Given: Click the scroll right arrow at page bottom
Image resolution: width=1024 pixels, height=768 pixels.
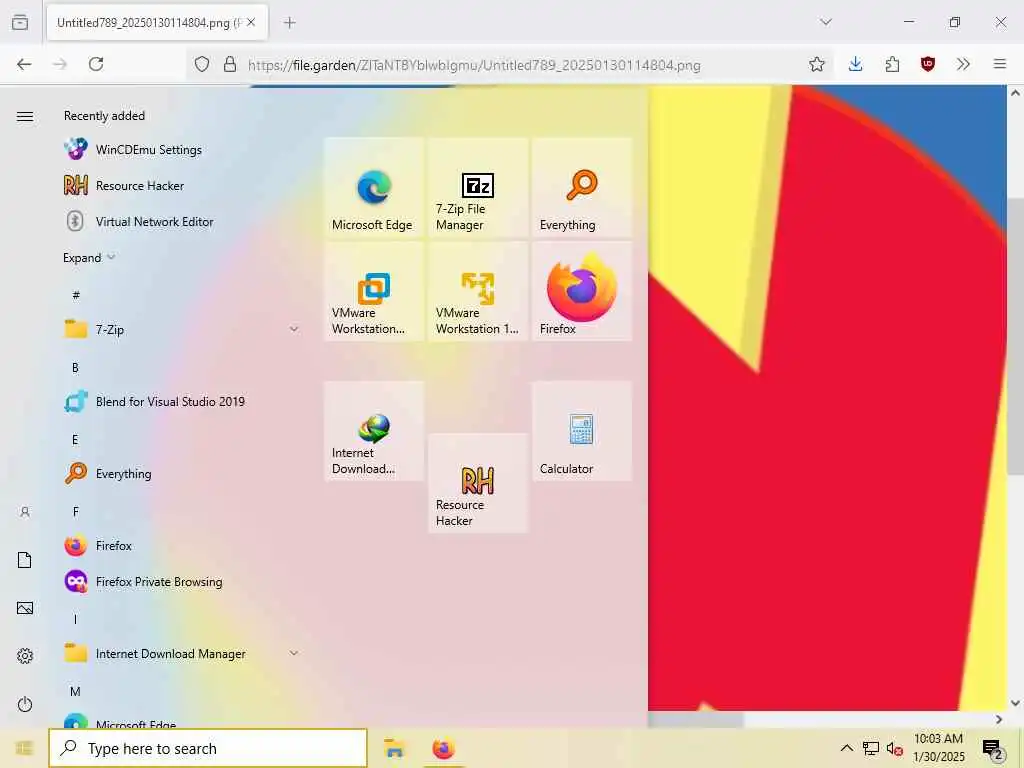Looking at the screenshot, I should tap(999, 719).
